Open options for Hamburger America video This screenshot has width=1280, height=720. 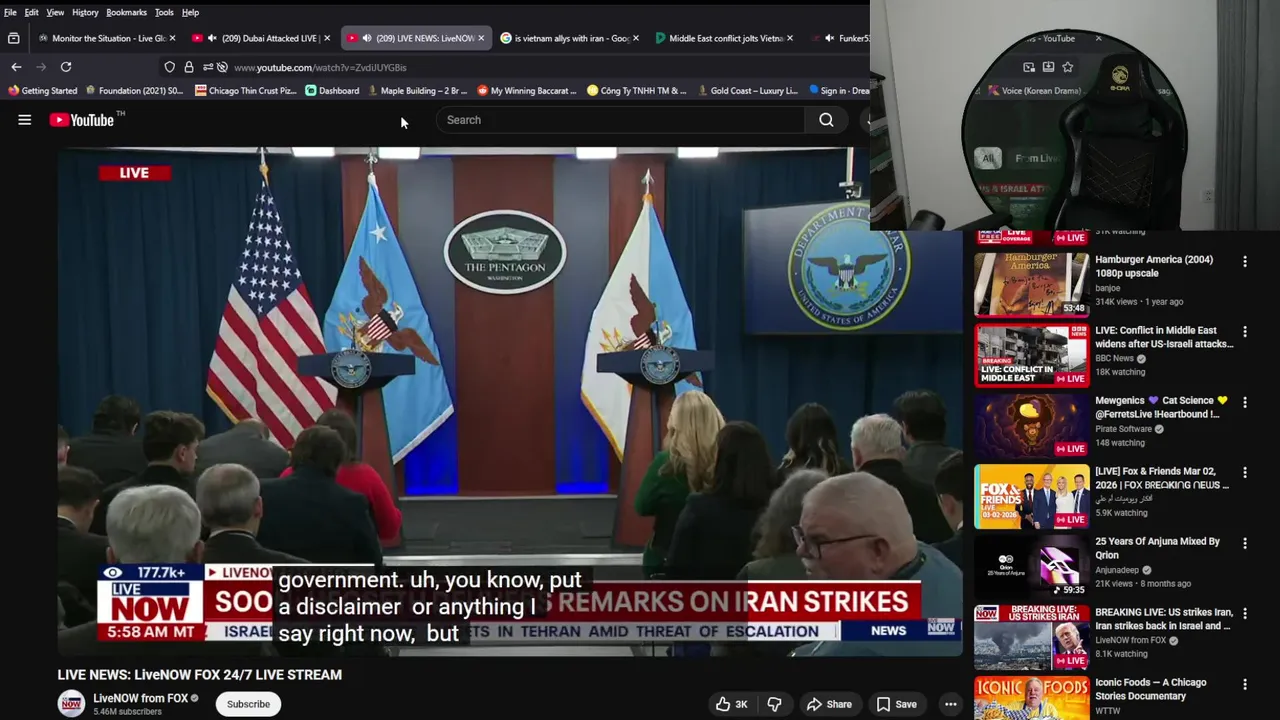pos(1245,261)
